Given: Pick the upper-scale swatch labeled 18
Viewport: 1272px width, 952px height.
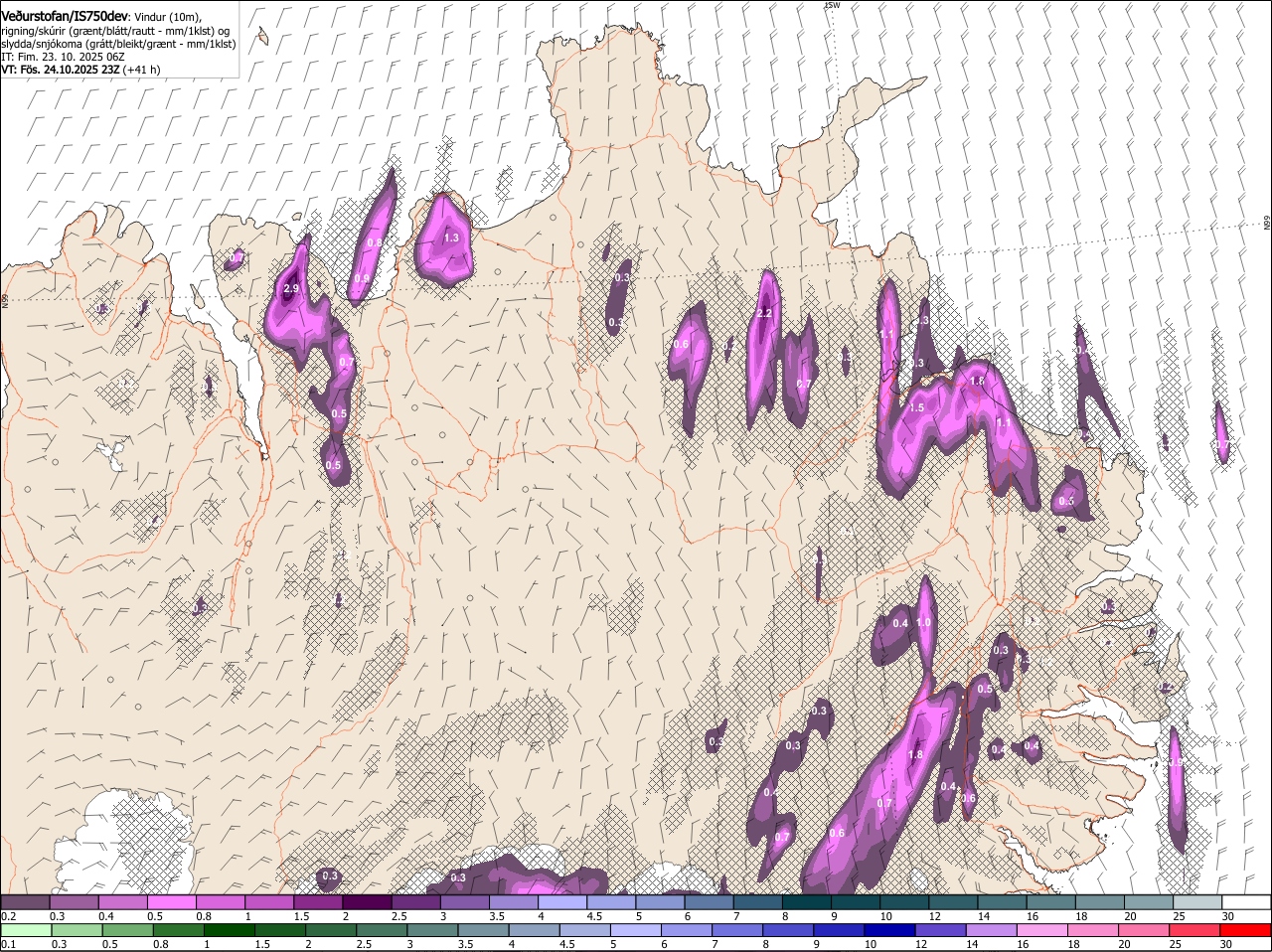Looking at the screenshot, I should pyautogui.click(x=1100, y=902).
